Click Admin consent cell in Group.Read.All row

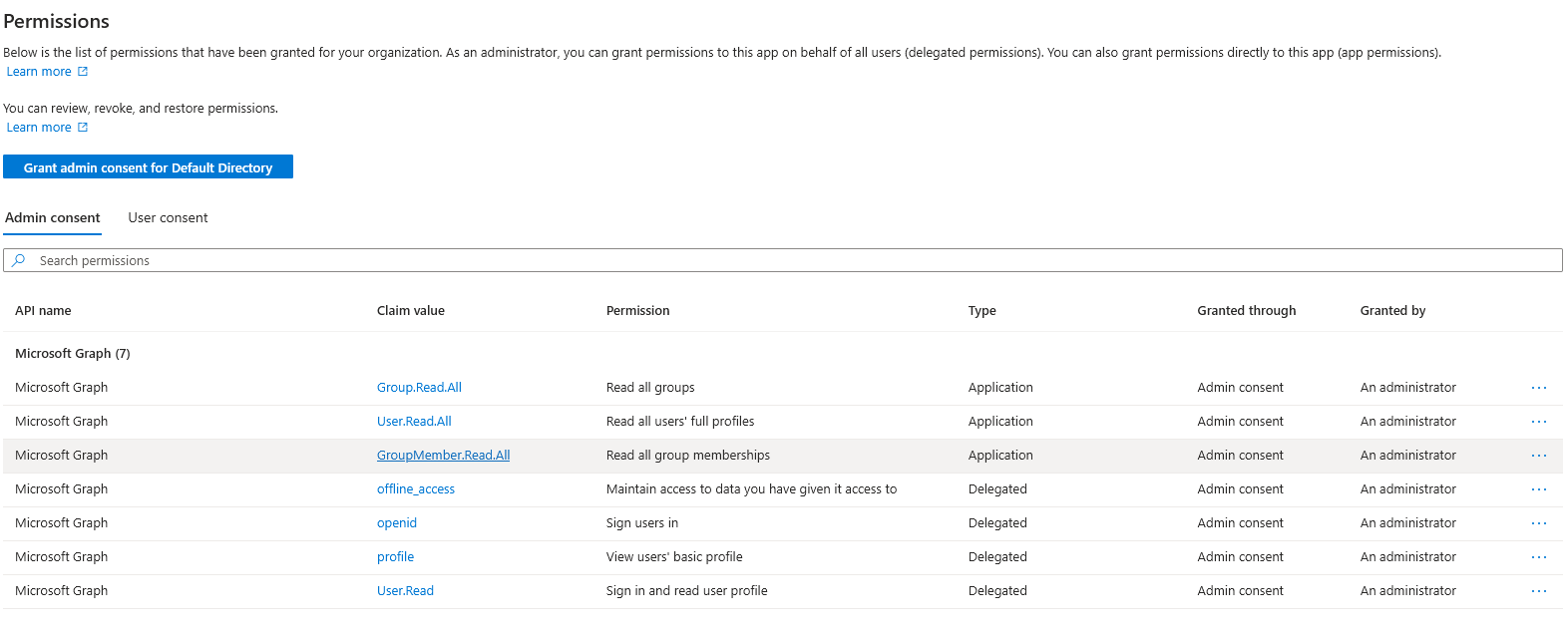[x=1241, y=388]
